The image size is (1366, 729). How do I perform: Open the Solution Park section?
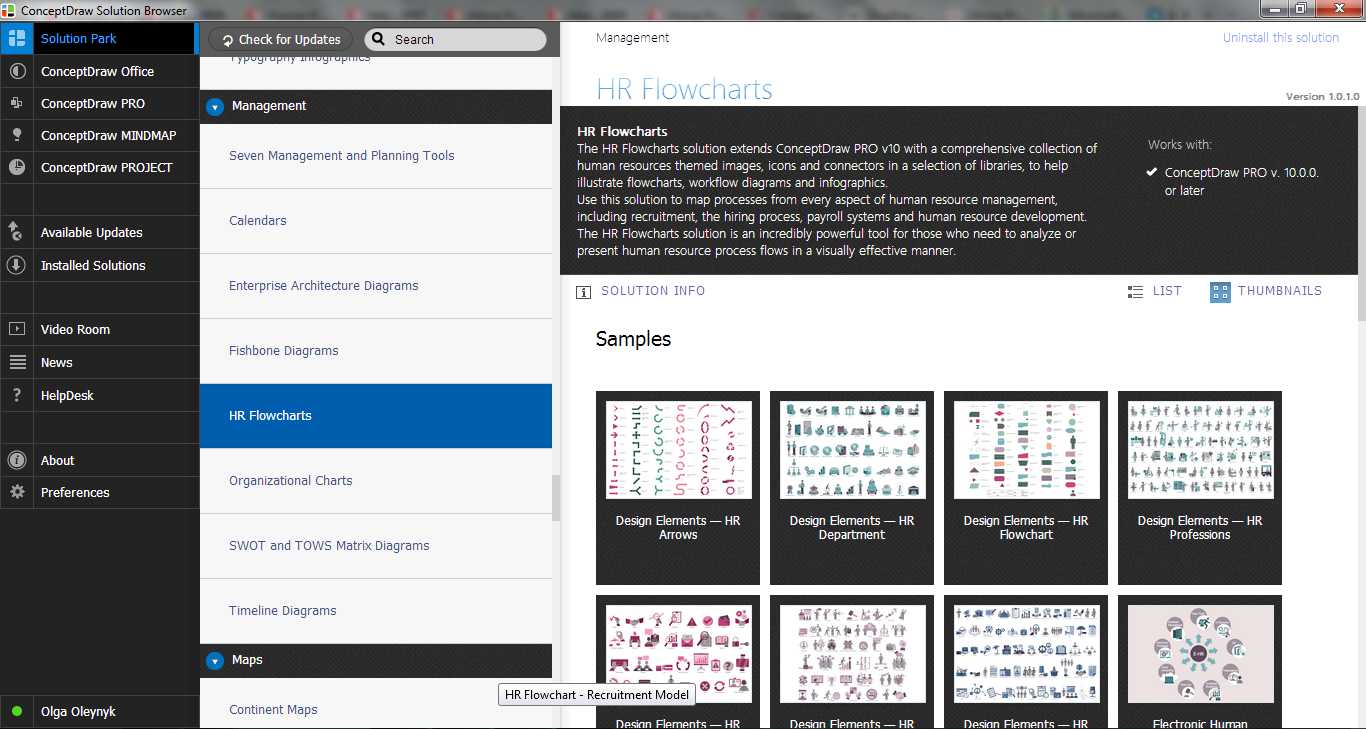[100, 38]
